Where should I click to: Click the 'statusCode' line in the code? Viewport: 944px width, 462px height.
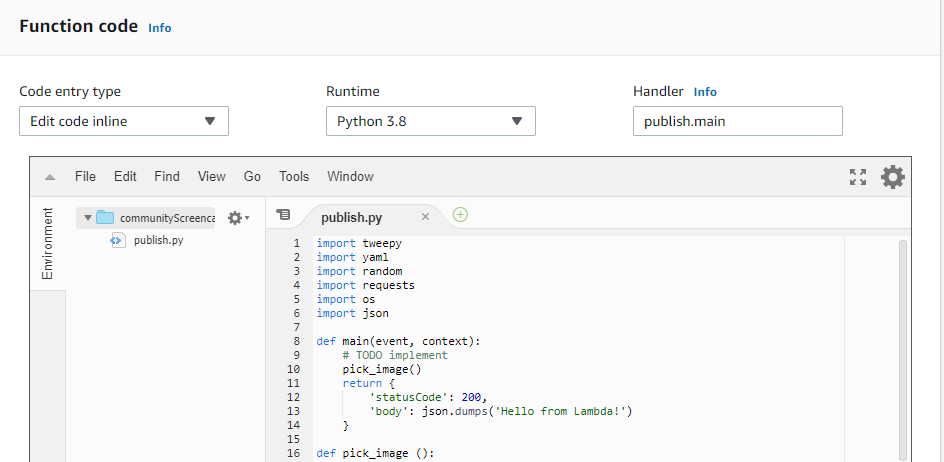pos(427,397)
